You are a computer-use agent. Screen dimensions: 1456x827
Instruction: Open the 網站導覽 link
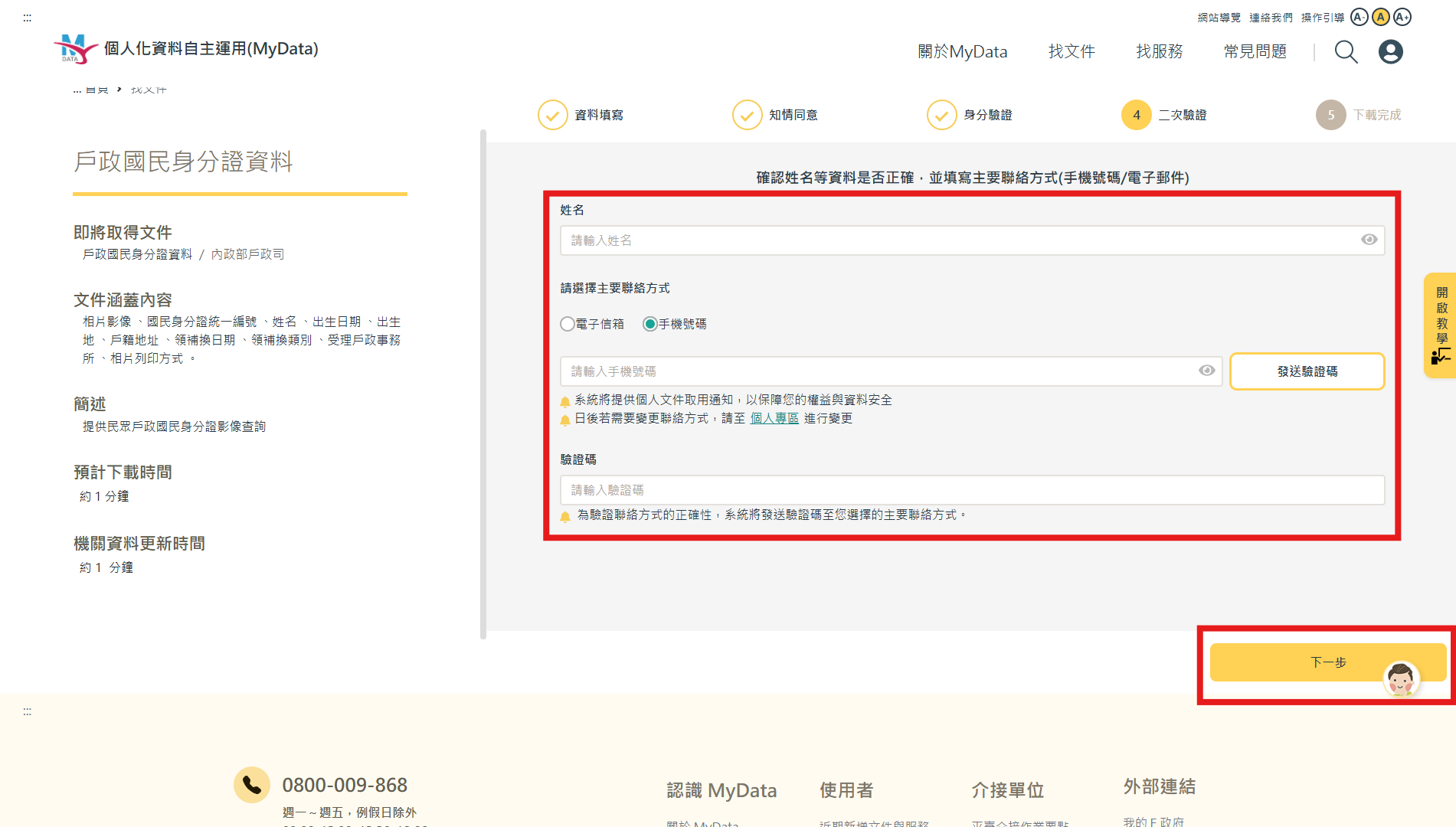(1219, 18)
